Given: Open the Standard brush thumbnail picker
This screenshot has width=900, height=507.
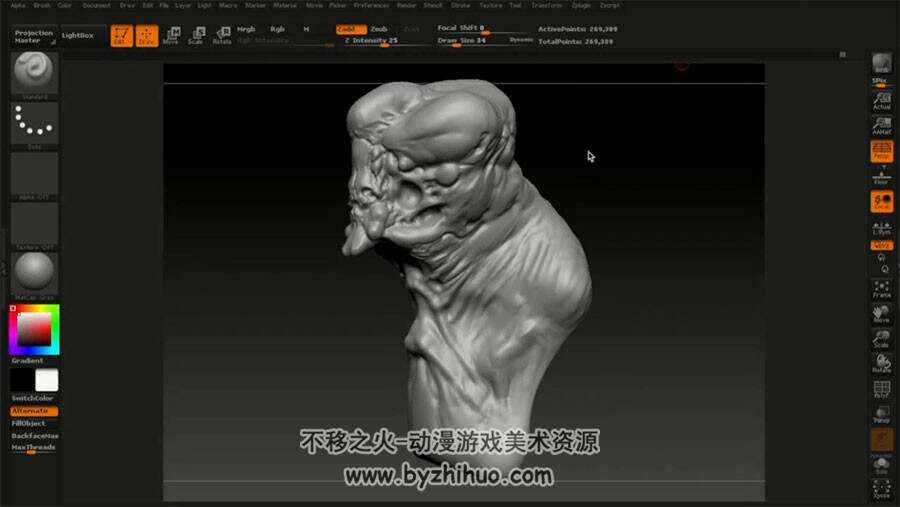Looking at the screenshot, I should (34, 73).
